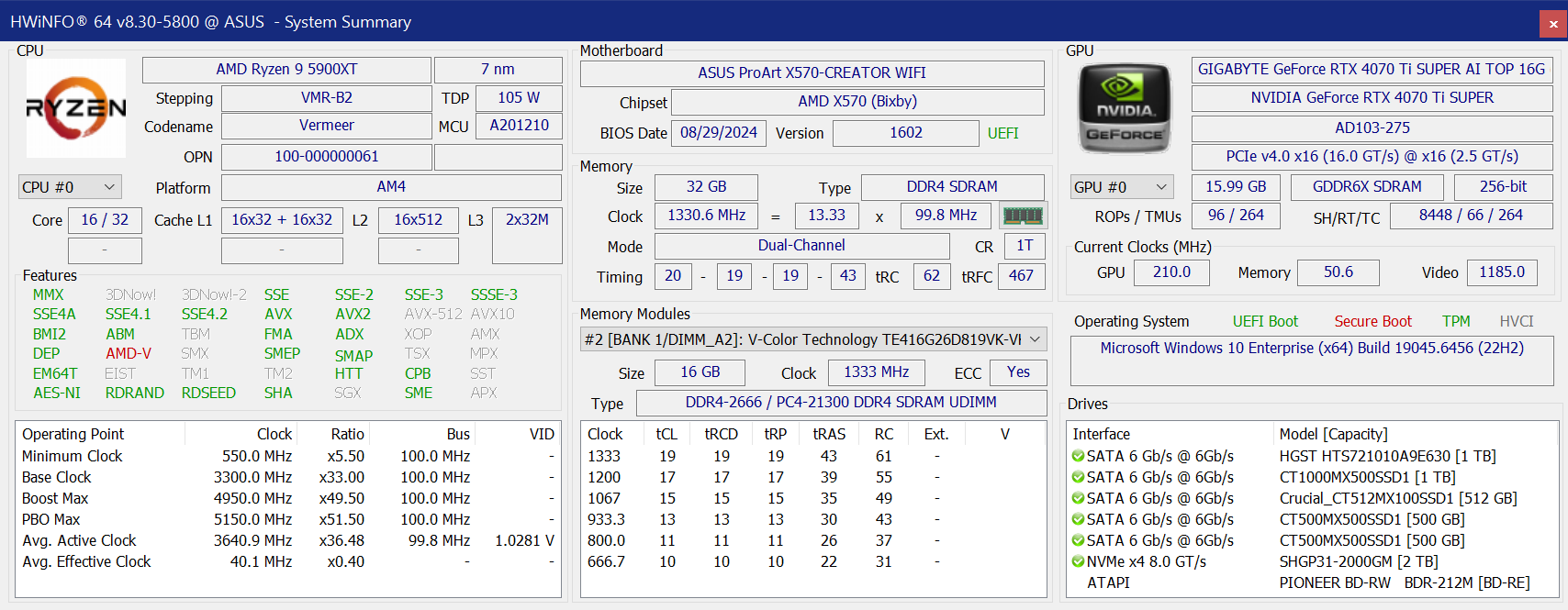Screen dimensions: 1568x610
Task: Click the 1T command rate field
Action: pos(1025,246)
